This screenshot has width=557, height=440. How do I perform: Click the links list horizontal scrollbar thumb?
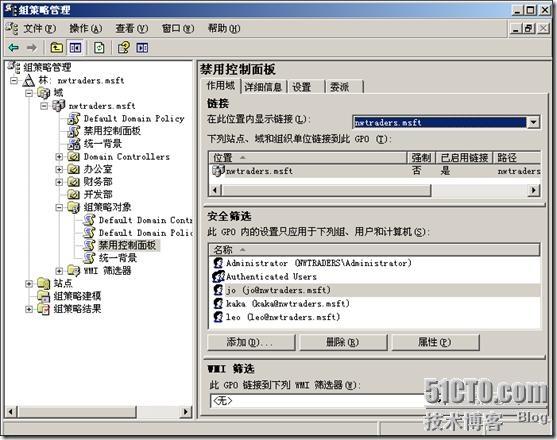(x=326, y=190)
